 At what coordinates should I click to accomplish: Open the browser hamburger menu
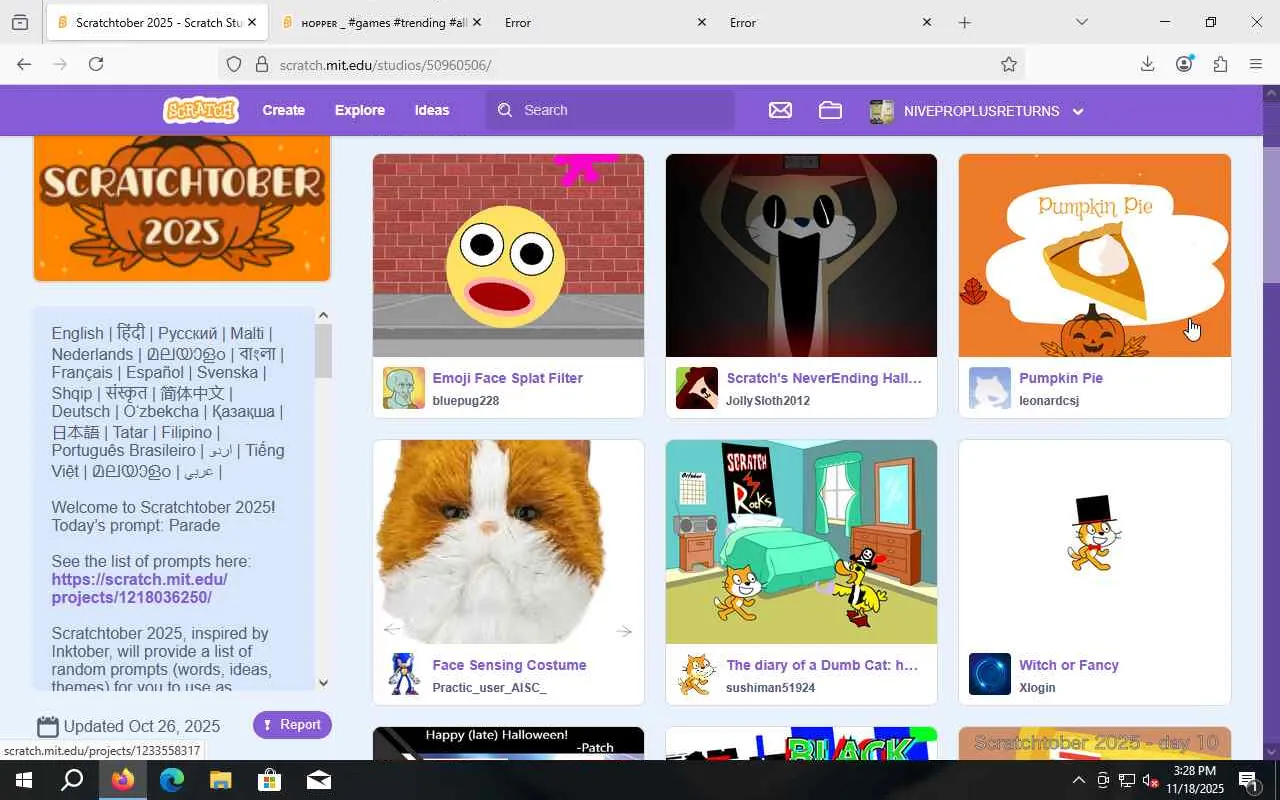coord(1256,64)
